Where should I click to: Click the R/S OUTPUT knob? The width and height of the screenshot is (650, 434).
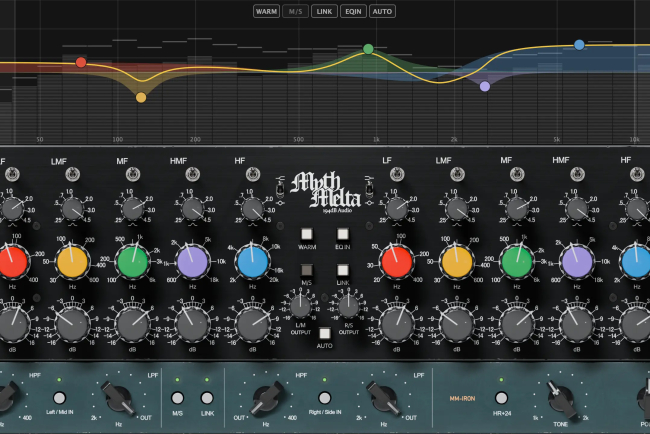[349, 307]
